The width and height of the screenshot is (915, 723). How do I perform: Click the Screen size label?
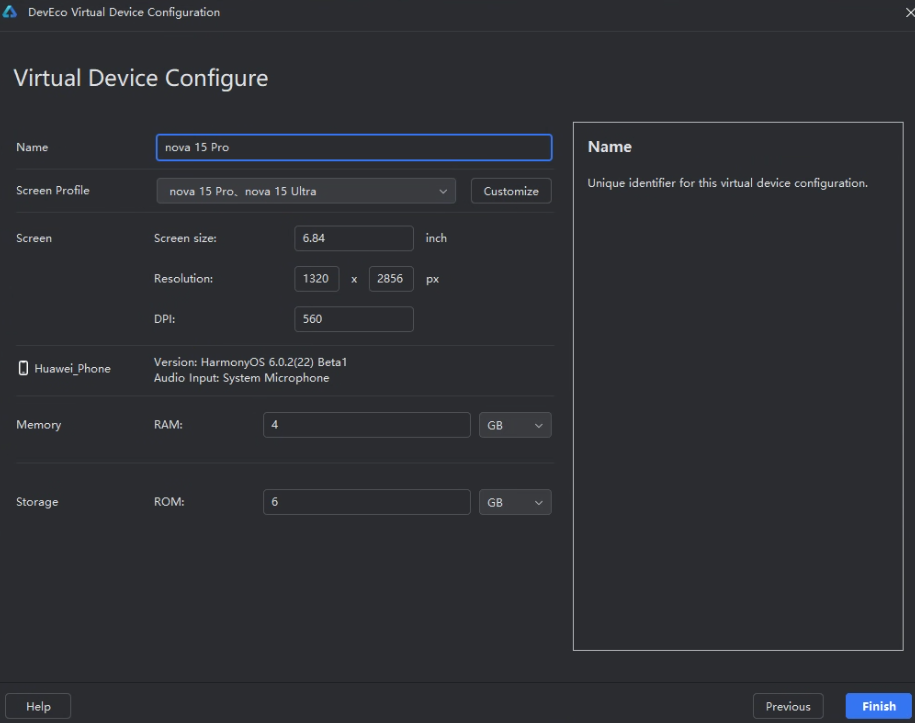point(185,238)
